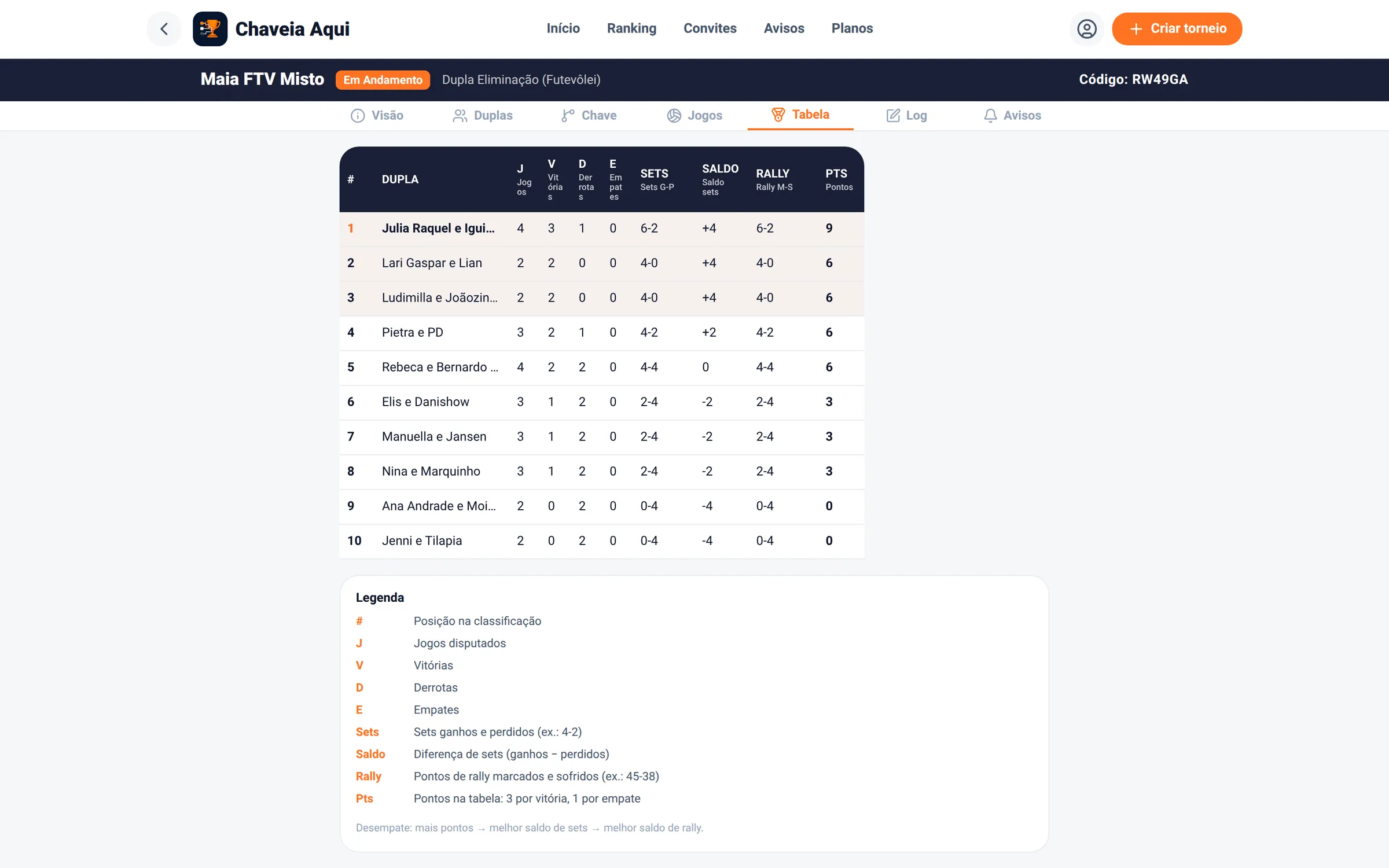This screenshot has height=868, width=1389.
Task: Select the Julia Raquel e Igui... row
Action: pyautogui.click(x=601, y=229)
